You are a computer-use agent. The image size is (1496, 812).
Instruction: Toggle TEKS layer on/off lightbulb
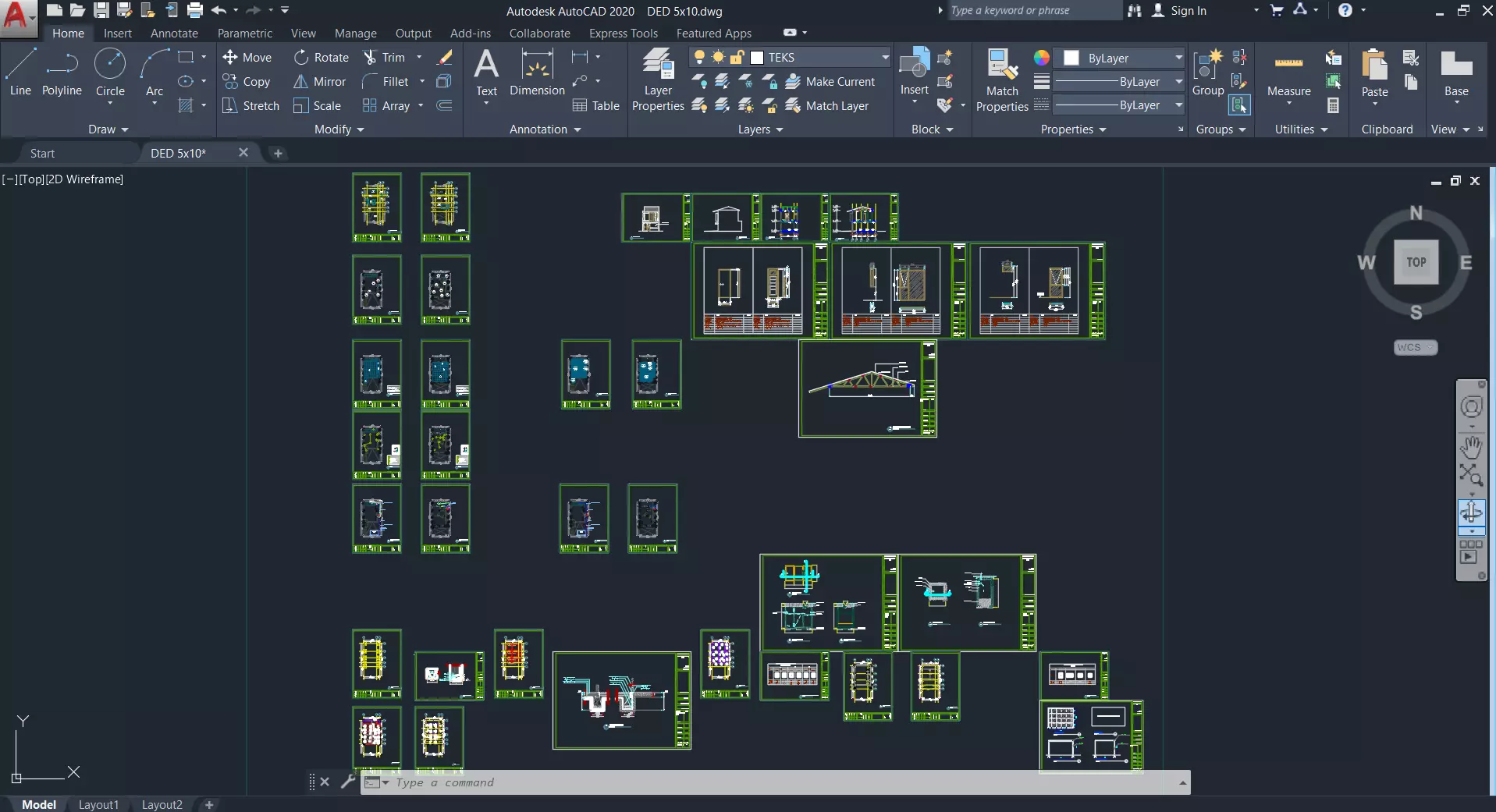[x=699, y=57]
